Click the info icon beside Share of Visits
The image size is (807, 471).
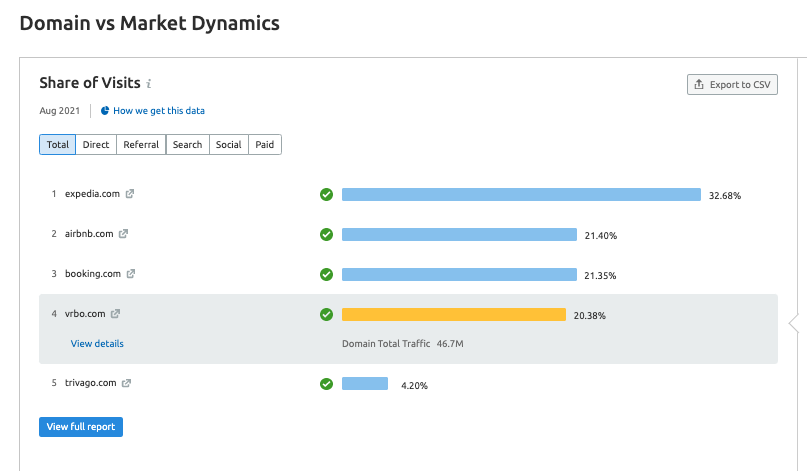(149, 84)
